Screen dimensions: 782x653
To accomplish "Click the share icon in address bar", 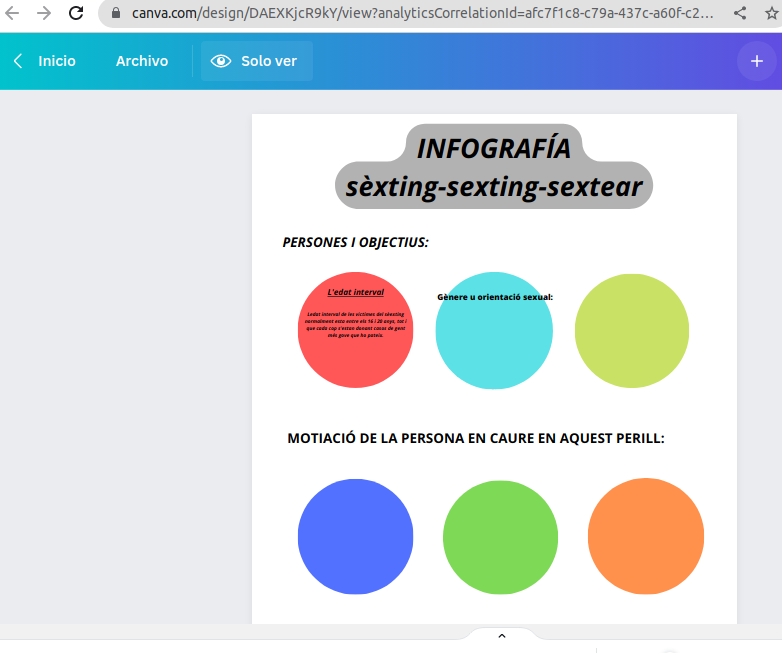I will 740,13.
